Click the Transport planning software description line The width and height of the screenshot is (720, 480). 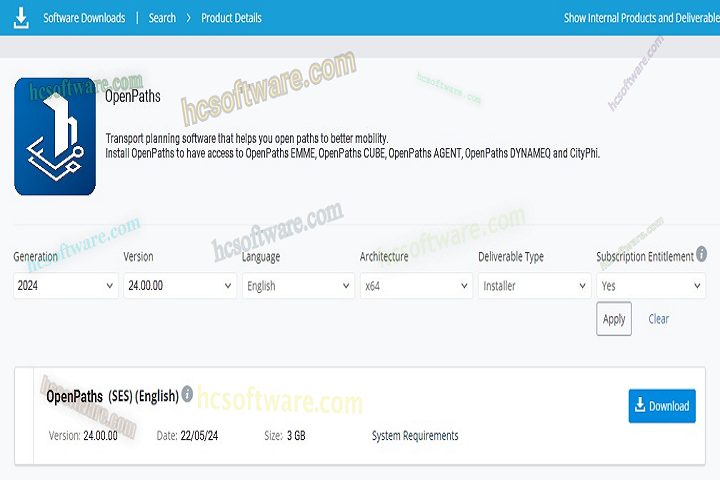point(247,138)
